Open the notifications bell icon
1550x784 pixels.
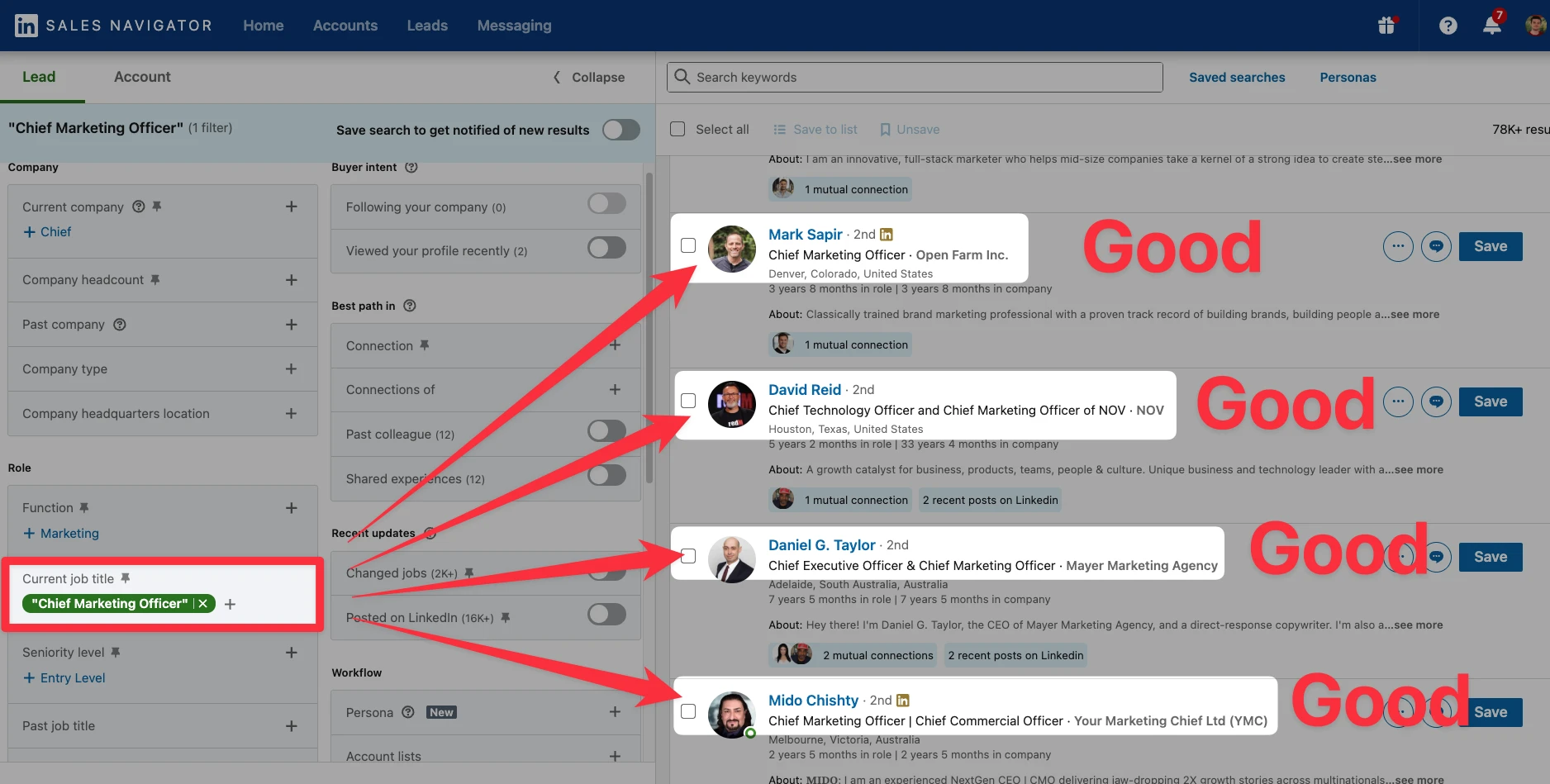tap(1492, 26)
